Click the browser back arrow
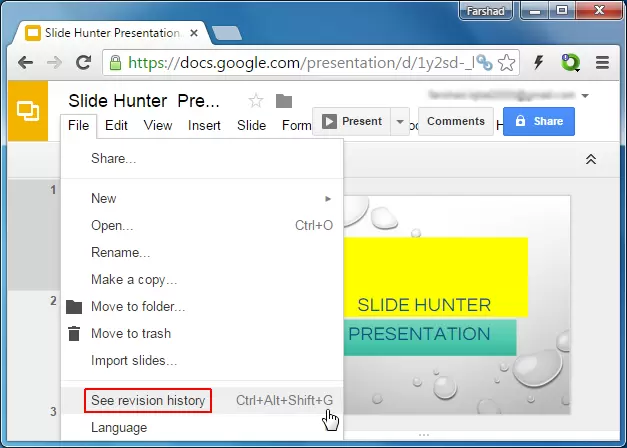The width and height of the screenshot is (627, 448). 25,62
